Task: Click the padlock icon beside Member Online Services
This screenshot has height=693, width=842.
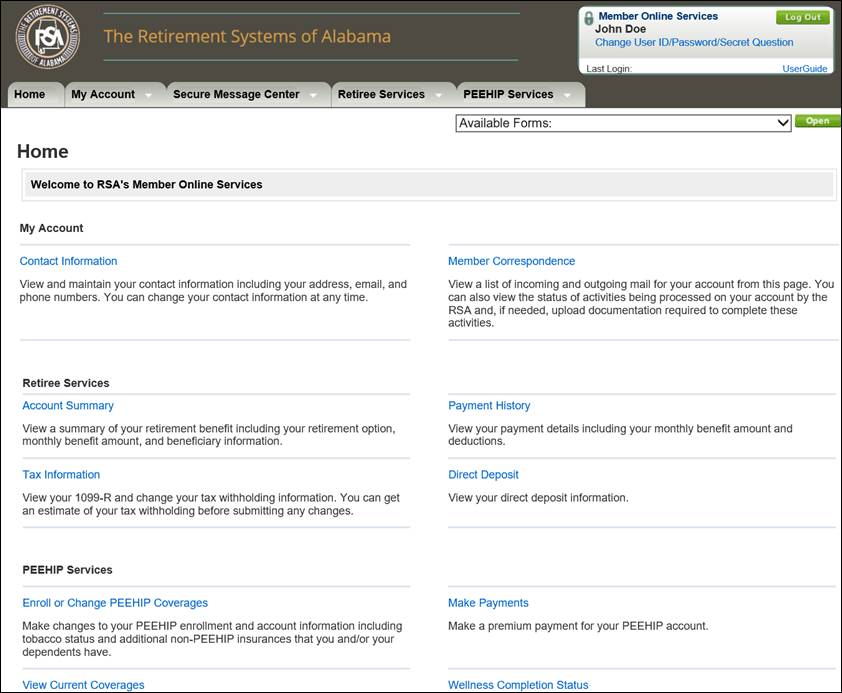Action: coord(589,18)
